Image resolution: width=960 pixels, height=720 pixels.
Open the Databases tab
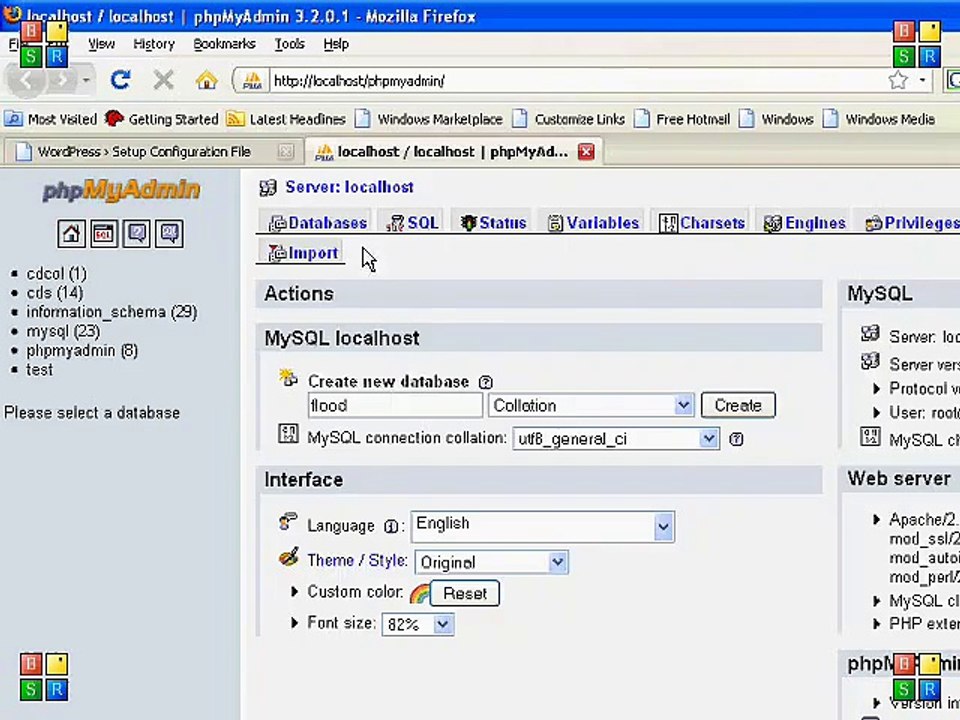(318, 223)
